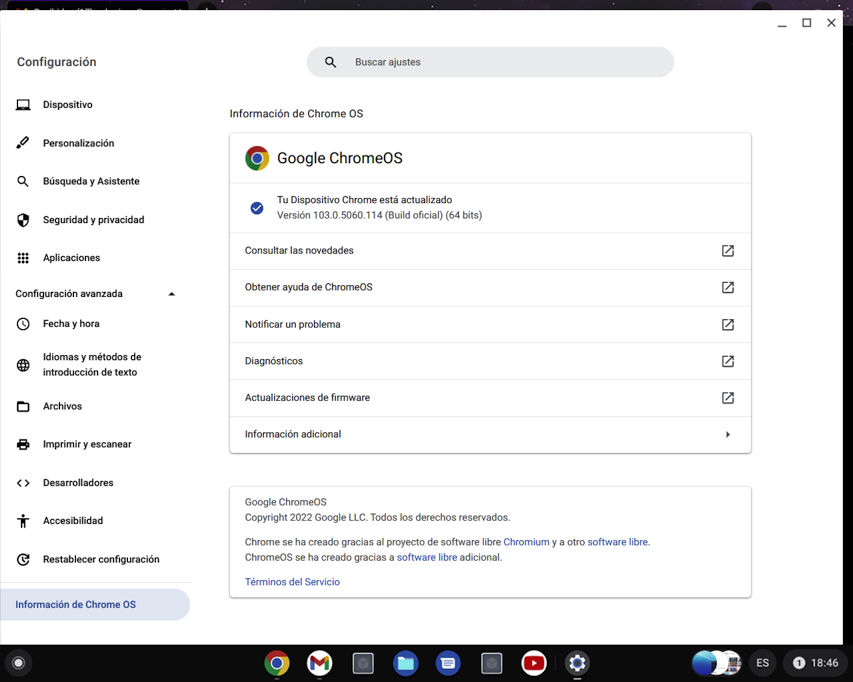Screen dimensions: 853x682
Task: Focus the Buscar ajustes search field
Action: pyautogui.click(x=490, y=62)
